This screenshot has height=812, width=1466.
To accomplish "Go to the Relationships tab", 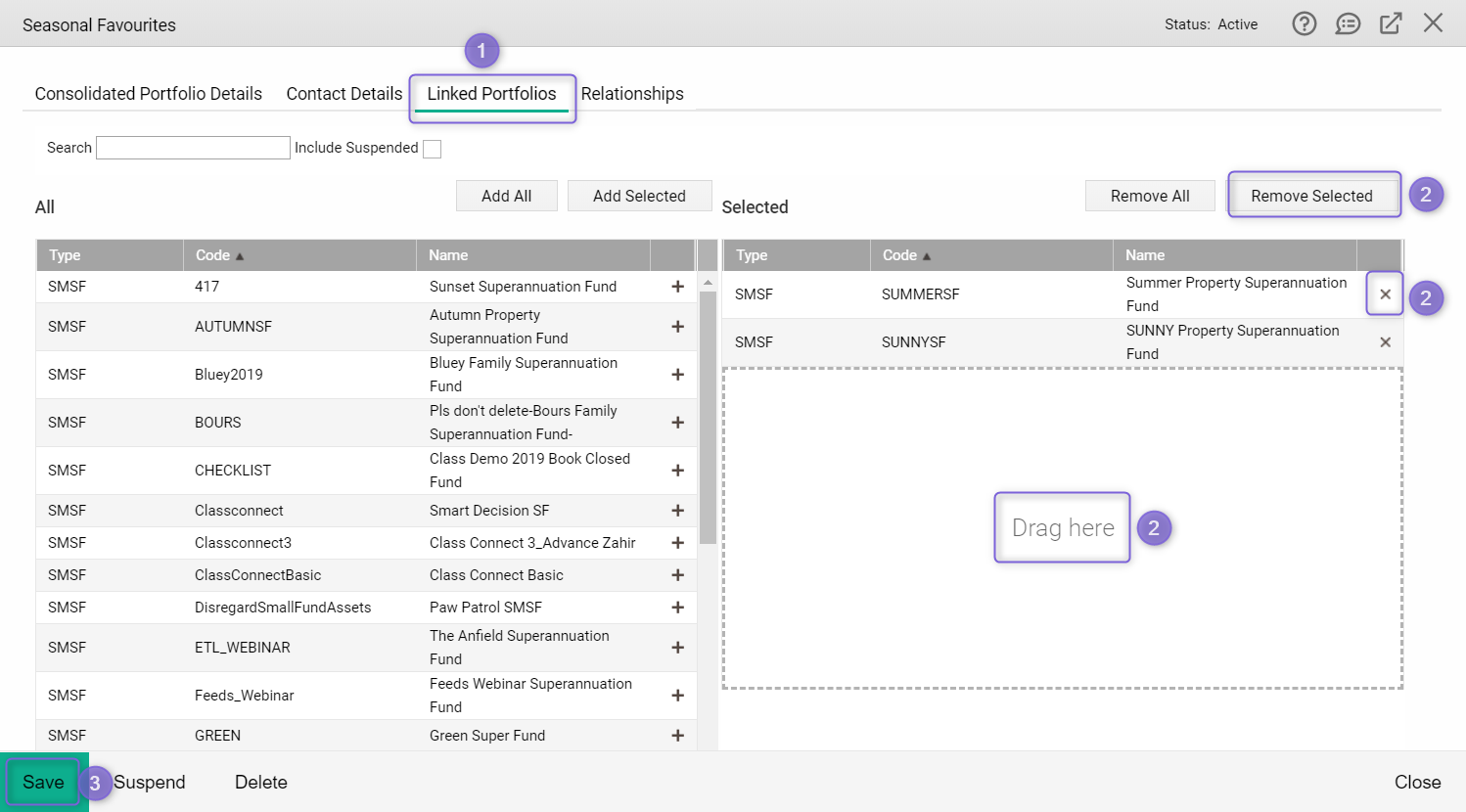I will pyautogui.click(x=632, y=94).
